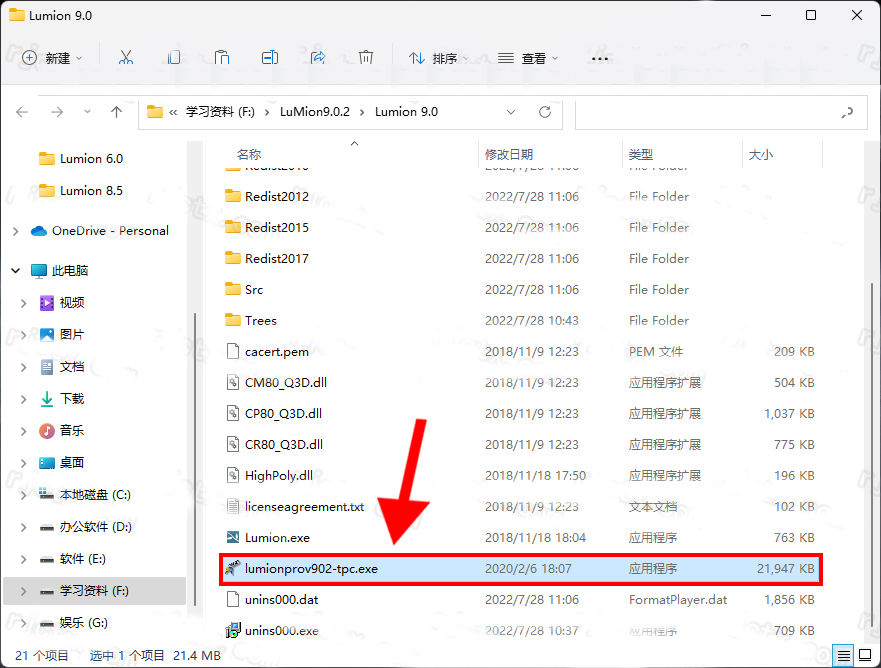Click the Rename icon in toolbar
Viewport: 881px width, 668px height.
pyautogui.click(x=270, y=57)
